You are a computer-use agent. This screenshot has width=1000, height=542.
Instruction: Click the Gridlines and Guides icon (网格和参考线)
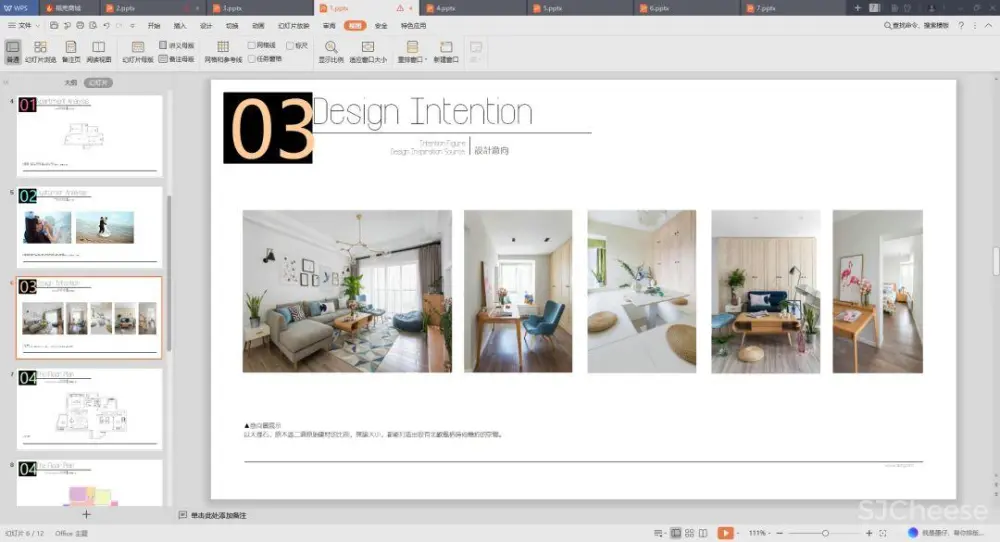pyautogui.click(x=223, y=51)
